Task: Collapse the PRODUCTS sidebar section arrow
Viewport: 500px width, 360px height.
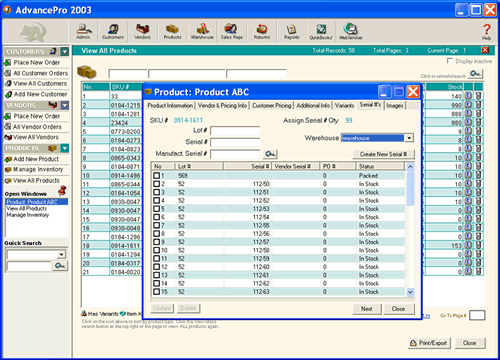Action: [x=65, y=148]
